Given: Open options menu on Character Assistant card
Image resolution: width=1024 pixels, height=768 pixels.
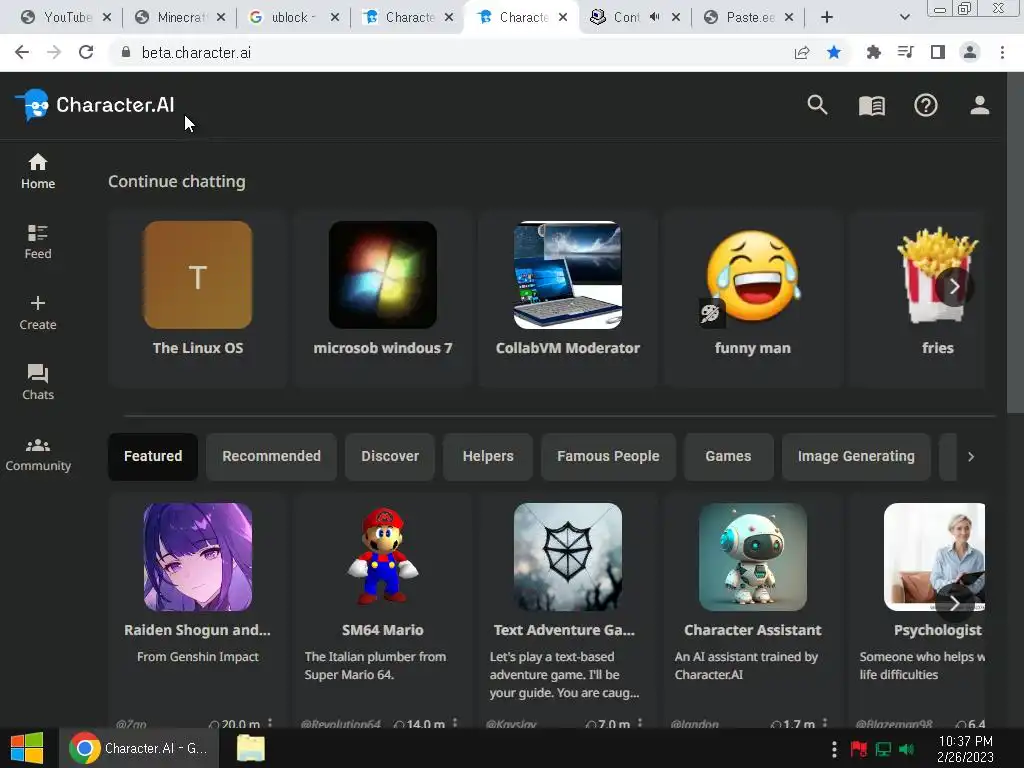Looking at the screenshot, I should (825, 722).
